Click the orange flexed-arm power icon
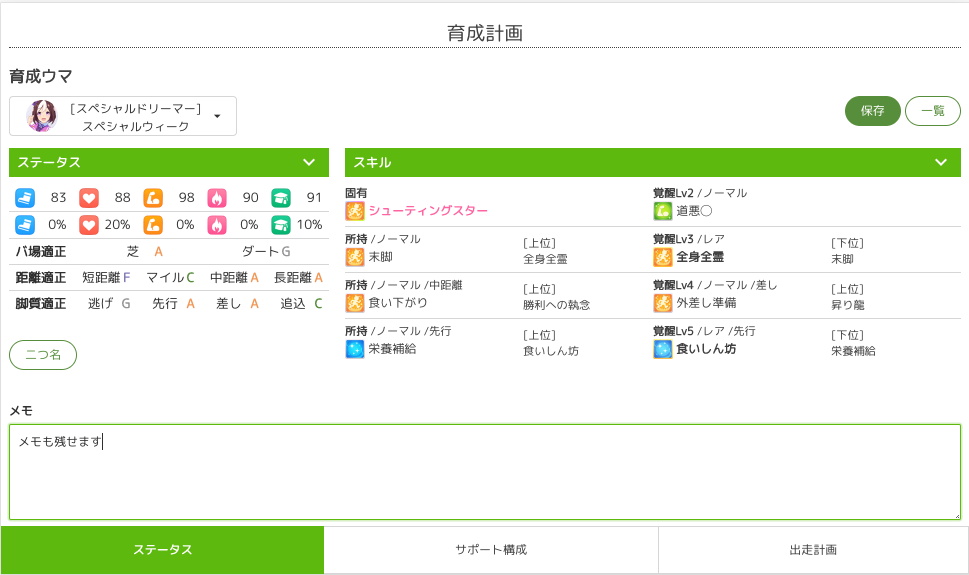The image size is (969, 575). (x=152, y=197)
